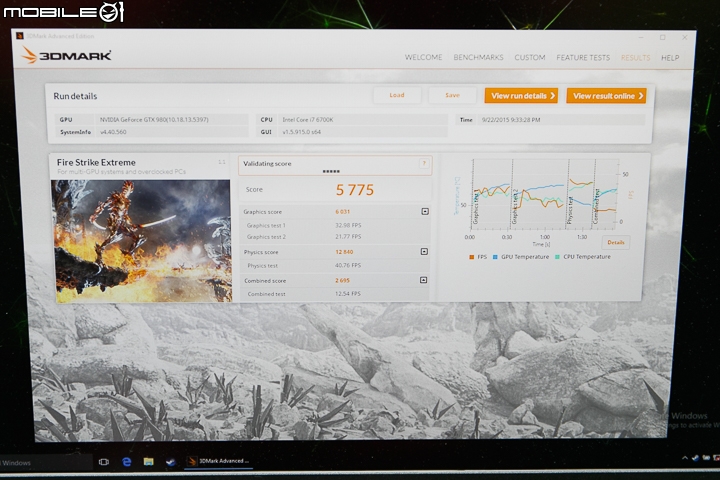
Task: Click Graphics test 1 FPS value
Action: click(348, 226)
